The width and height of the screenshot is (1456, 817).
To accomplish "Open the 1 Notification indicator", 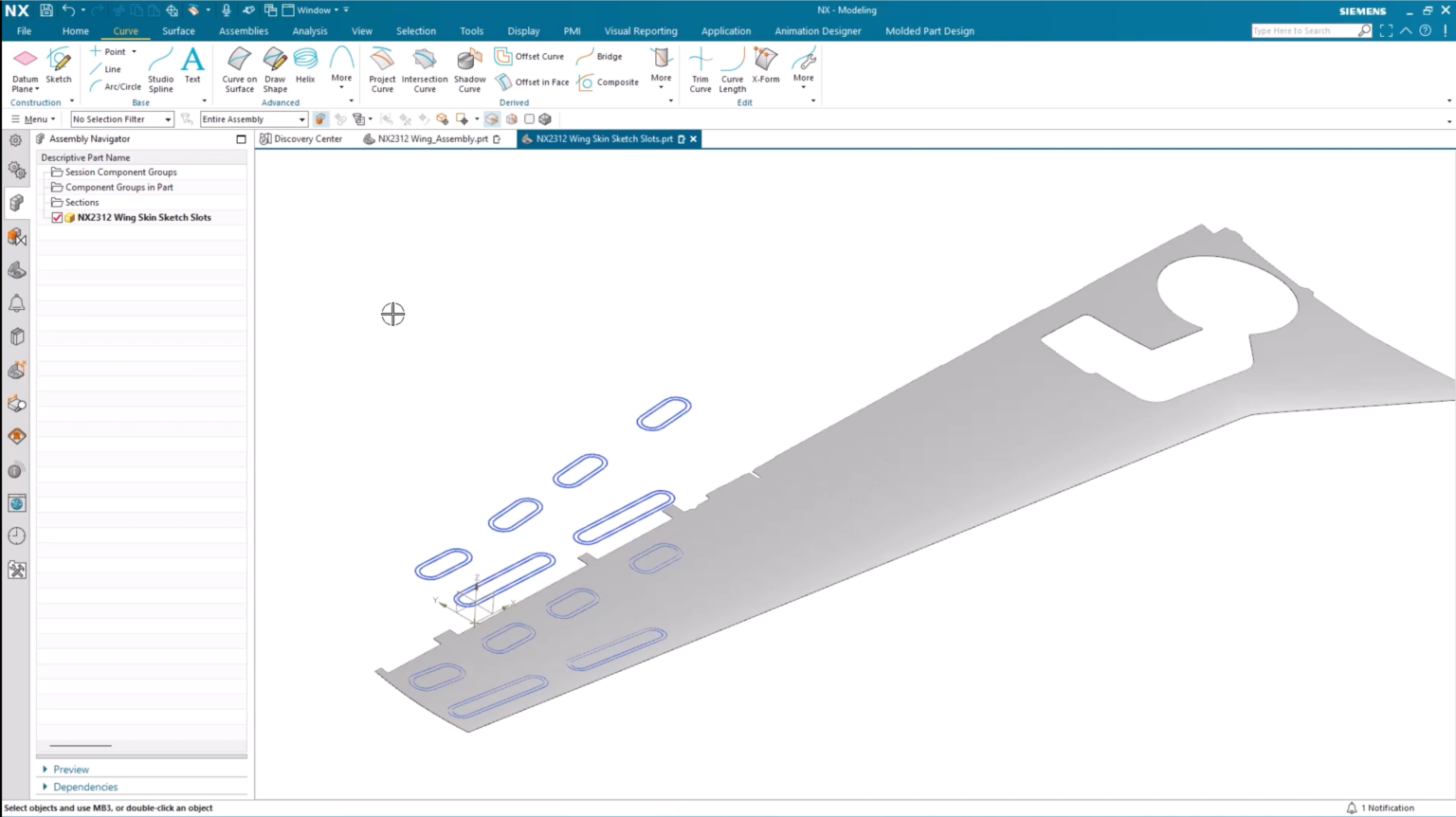I will pos(1380,808).
